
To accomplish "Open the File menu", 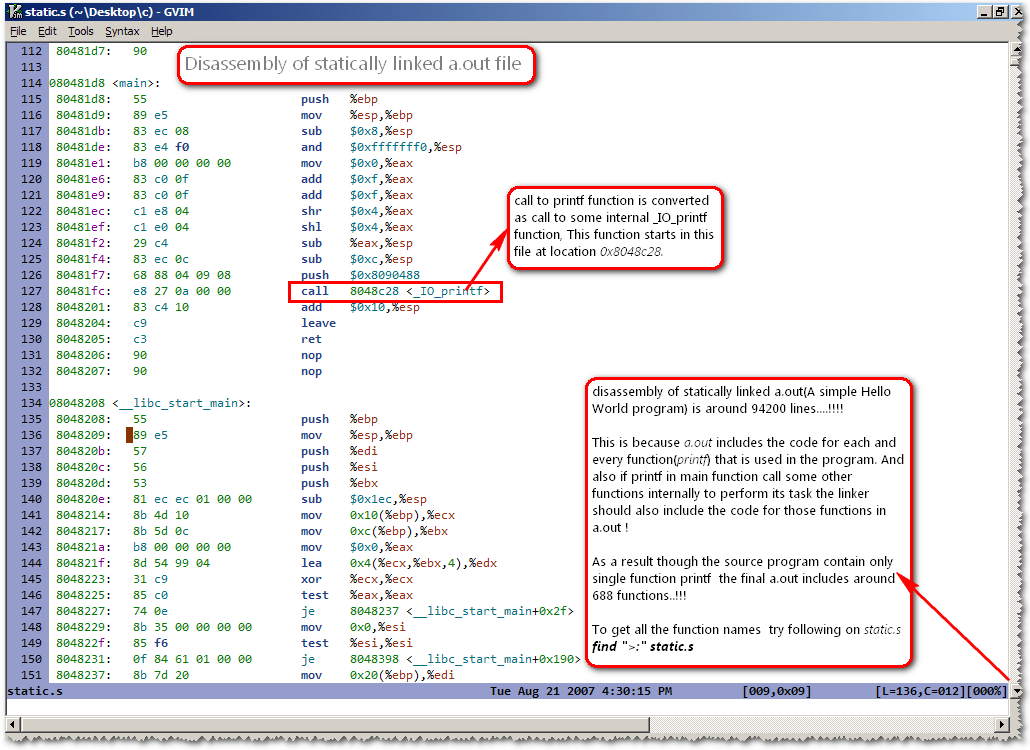I will coord(18,32).
